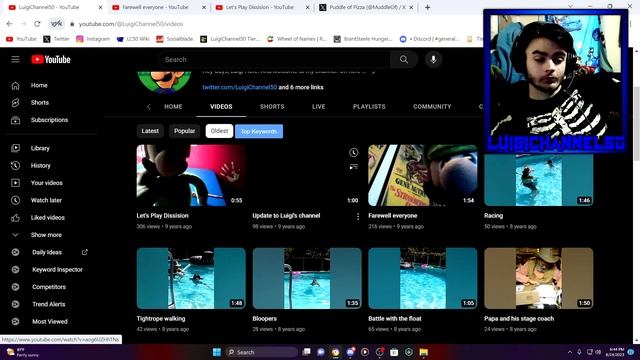Screen dimensions: 640x360
Task: Select the Oldest sort chip
Action: click(x=219, y=131)
